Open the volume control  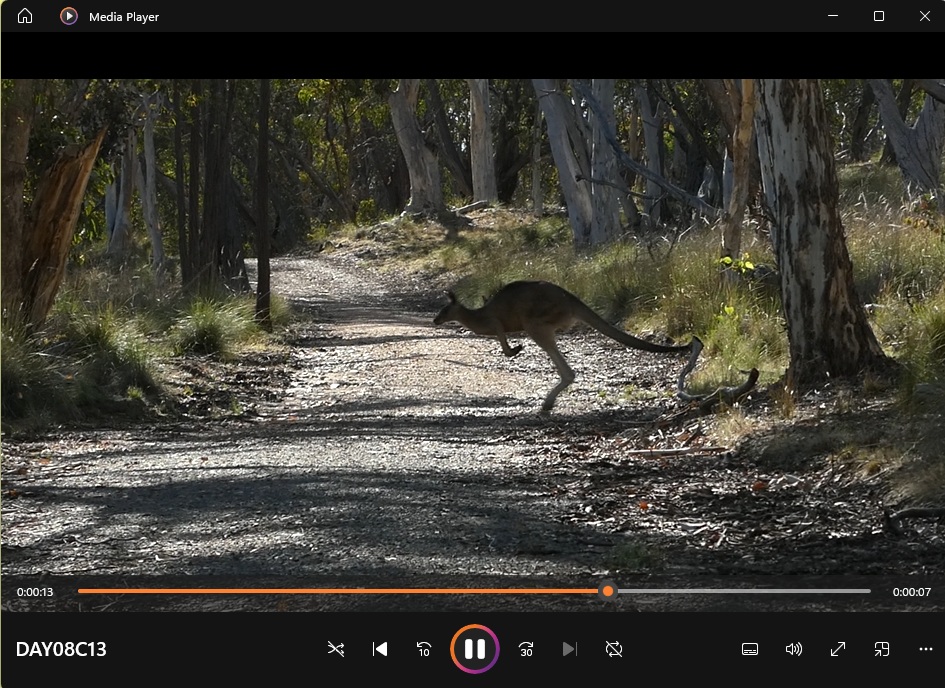click(x=794, y=649)
